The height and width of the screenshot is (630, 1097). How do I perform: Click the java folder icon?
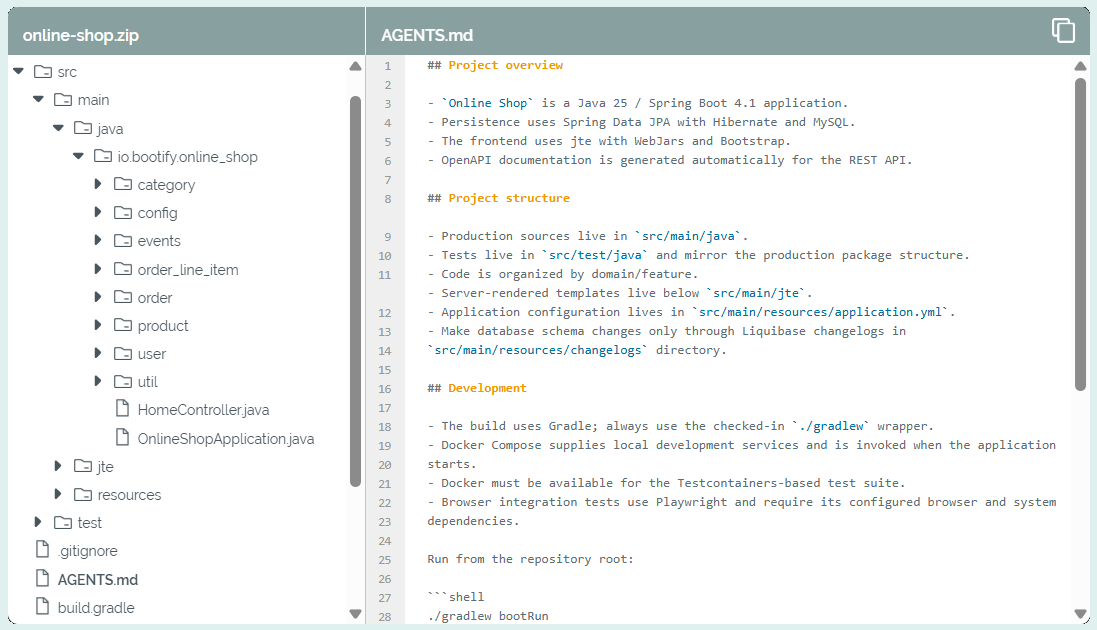point(83,128)
